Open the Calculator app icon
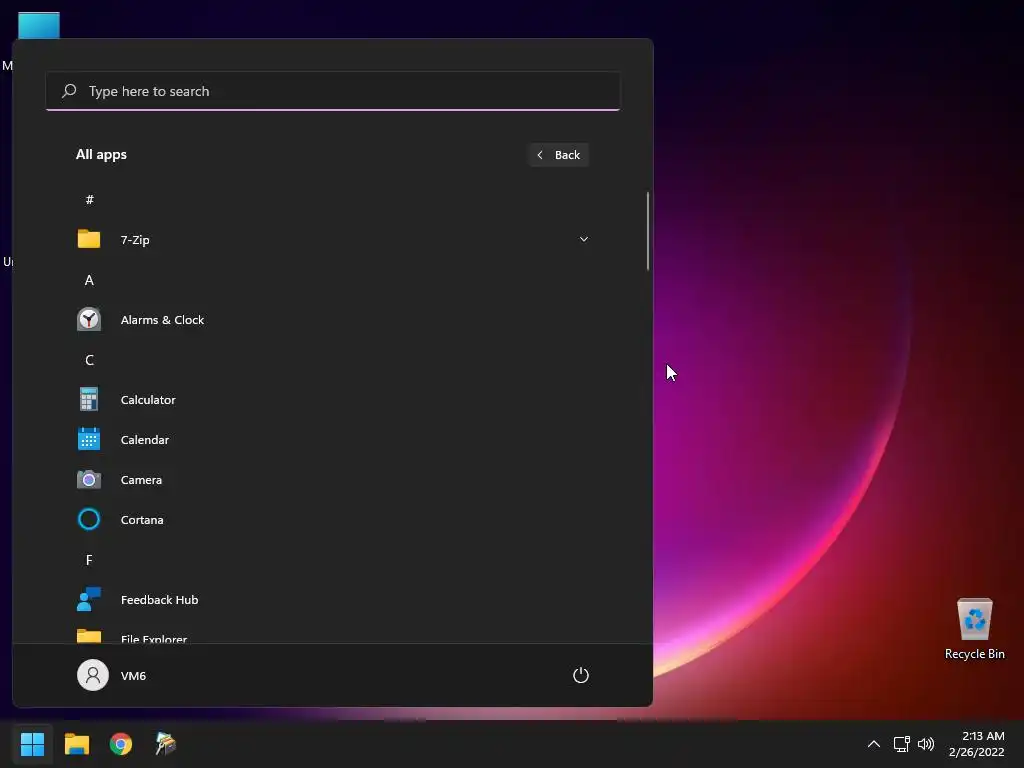Viewport: 1024px width, 768px height. 89,399
